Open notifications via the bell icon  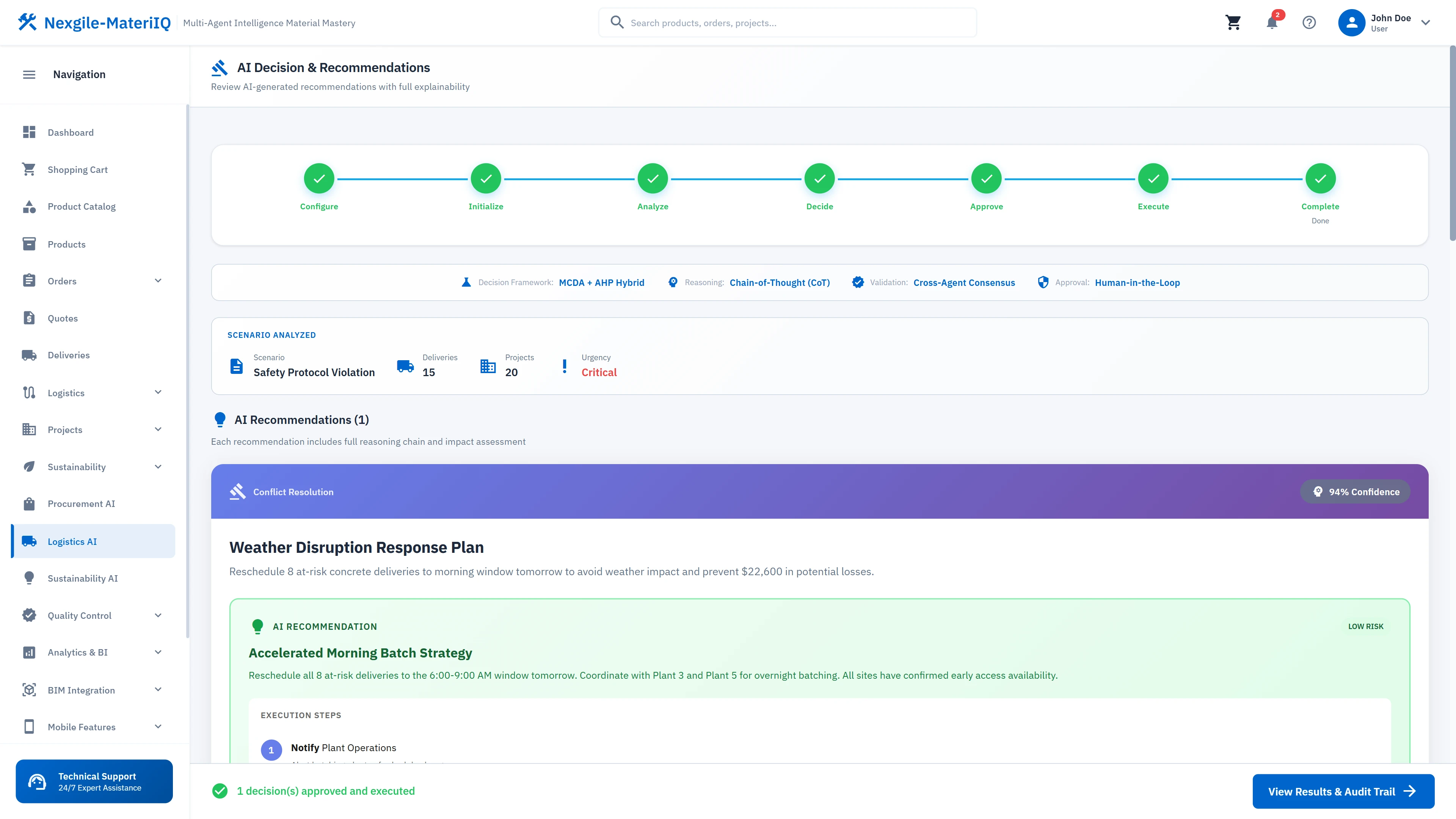[x=1272, y=23]
